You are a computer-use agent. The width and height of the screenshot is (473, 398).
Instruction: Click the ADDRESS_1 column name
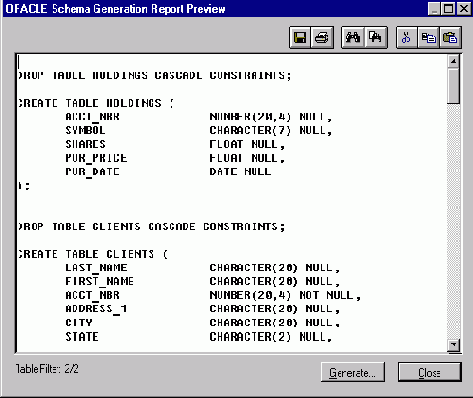click(x=96, y=309)
